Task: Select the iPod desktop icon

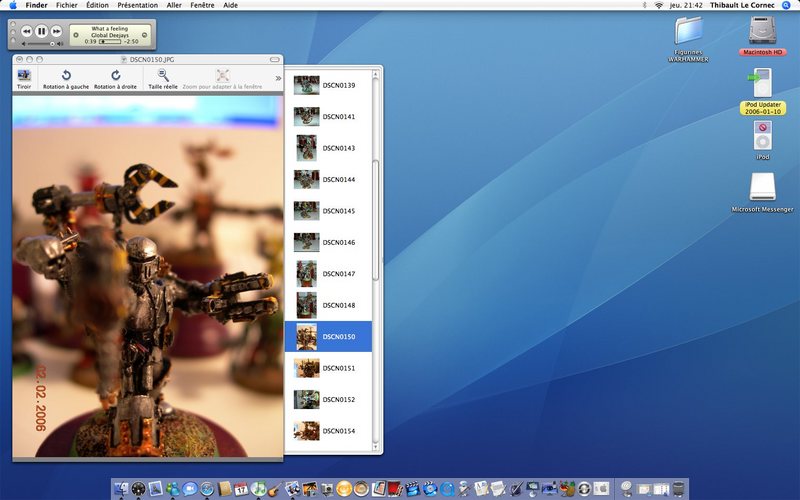Action: point(762,136)
